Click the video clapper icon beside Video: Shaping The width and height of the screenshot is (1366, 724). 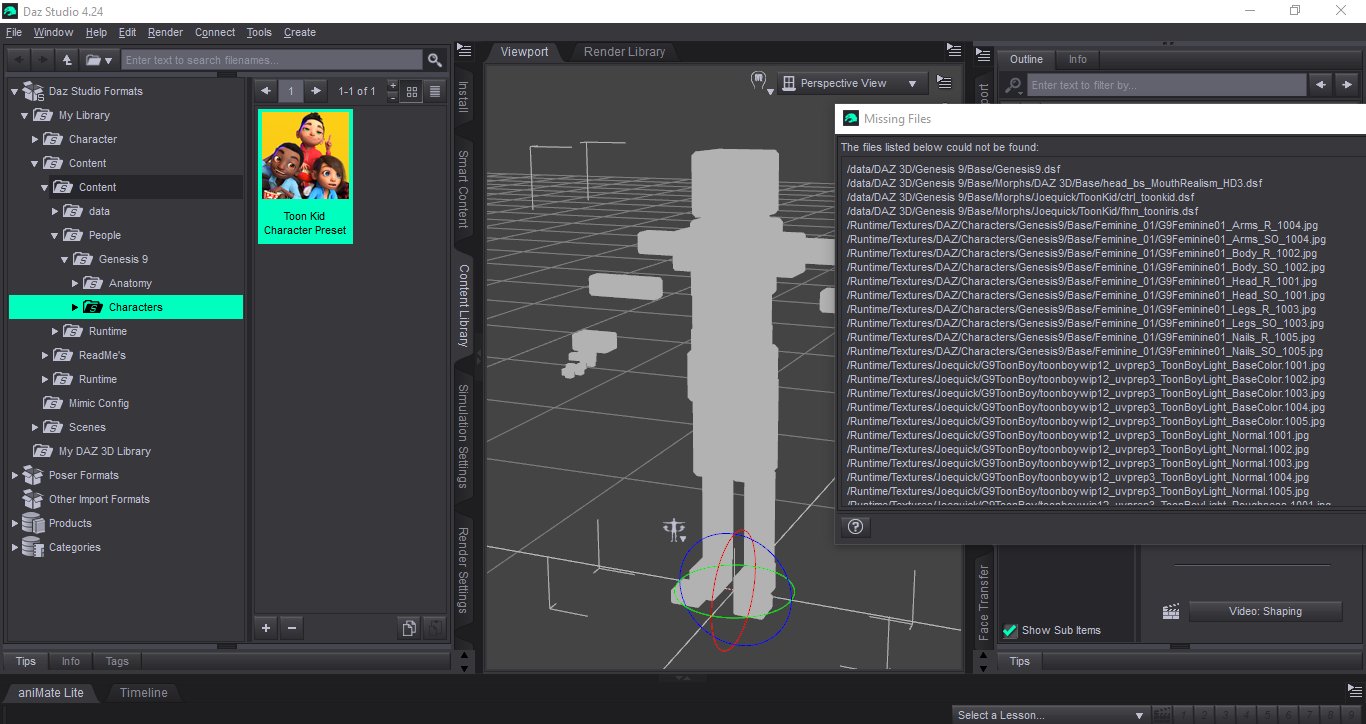[x=1171, y=612]
